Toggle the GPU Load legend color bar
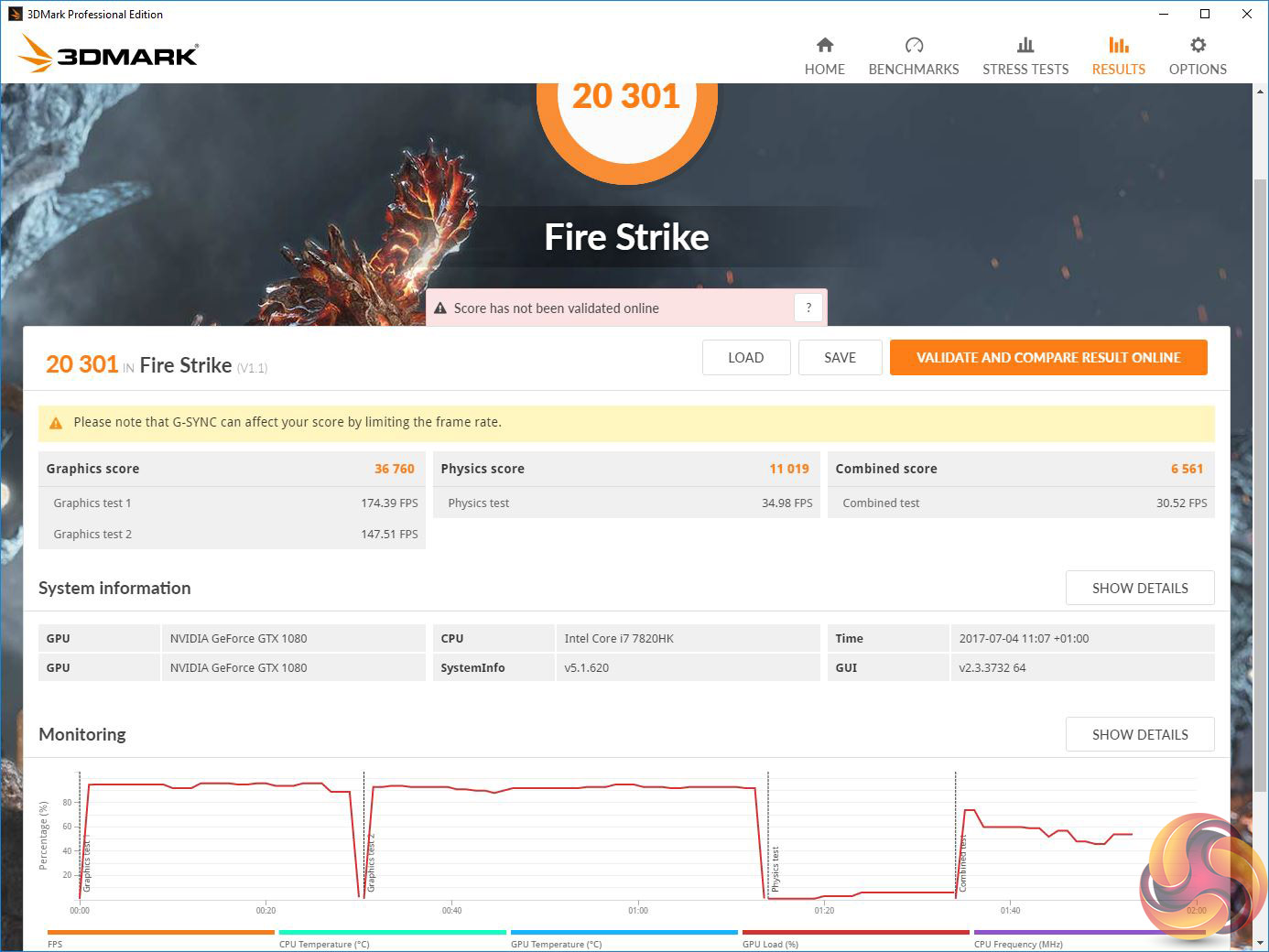The width and height of the screenshot is (1269, 952). coord(856,933)
